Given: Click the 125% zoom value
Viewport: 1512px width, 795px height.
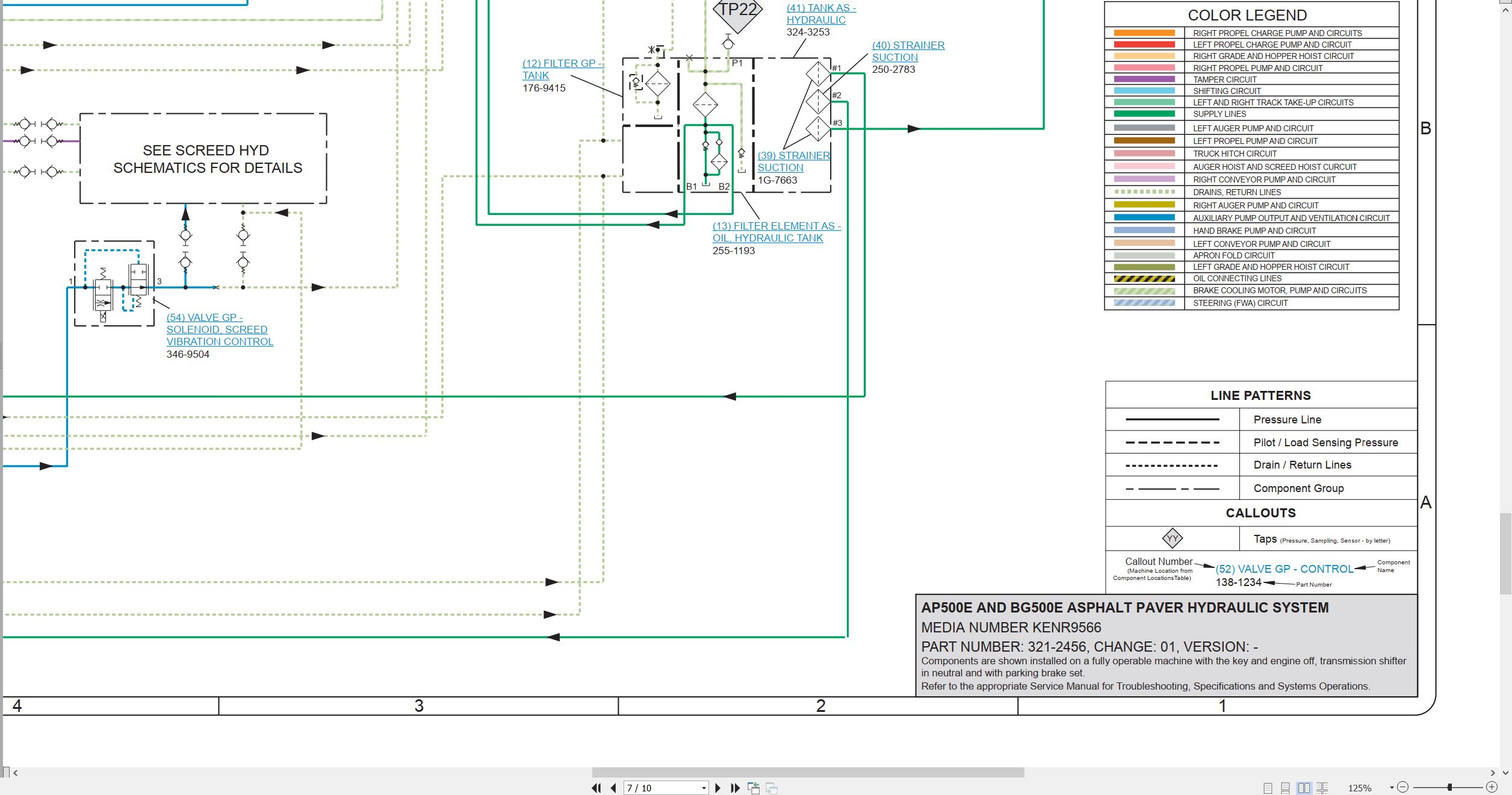Looking at the screenshot, I should (x=1360, y=788).
